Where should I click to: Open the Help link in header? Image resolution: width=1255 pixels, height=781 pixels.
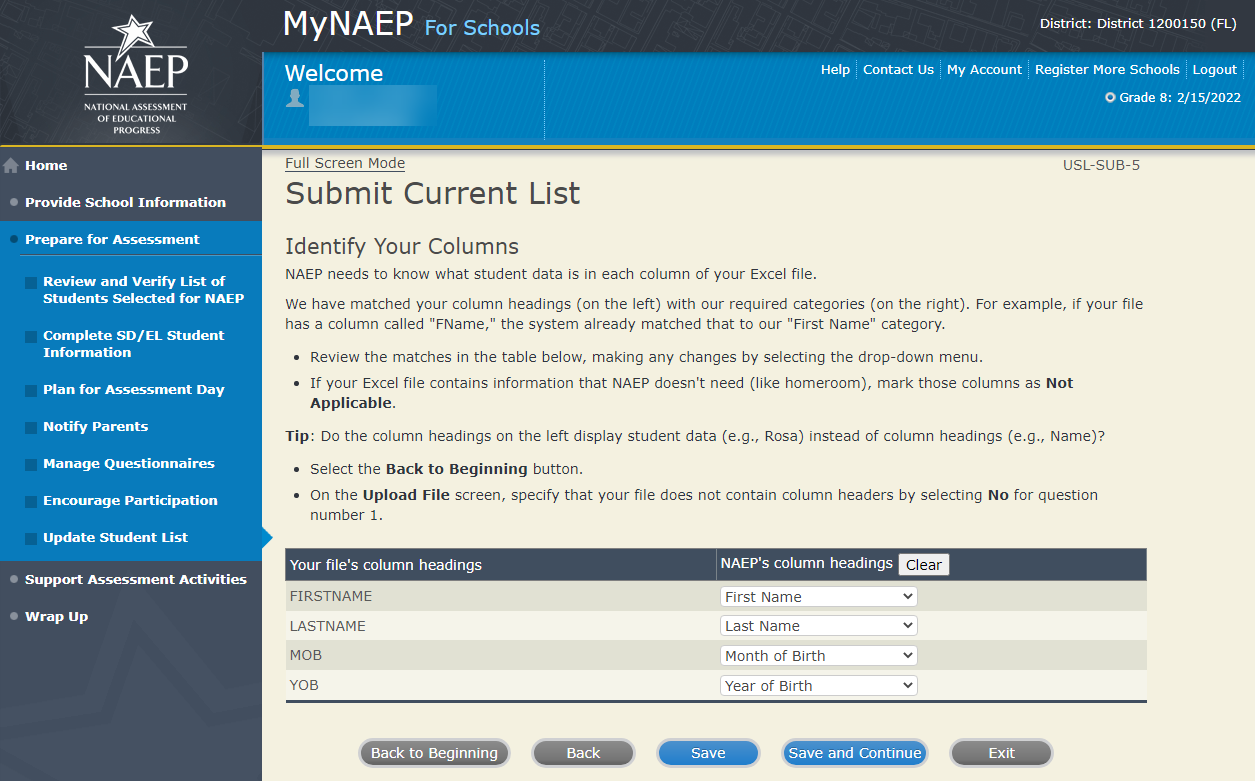coord(835,70)
